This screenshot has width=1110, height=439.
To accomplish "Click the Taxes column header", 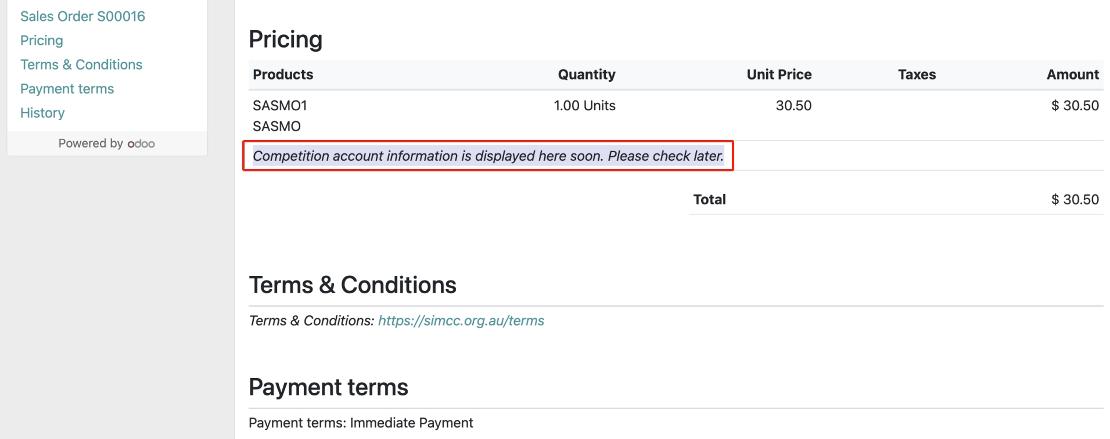I will coord(917,75).
